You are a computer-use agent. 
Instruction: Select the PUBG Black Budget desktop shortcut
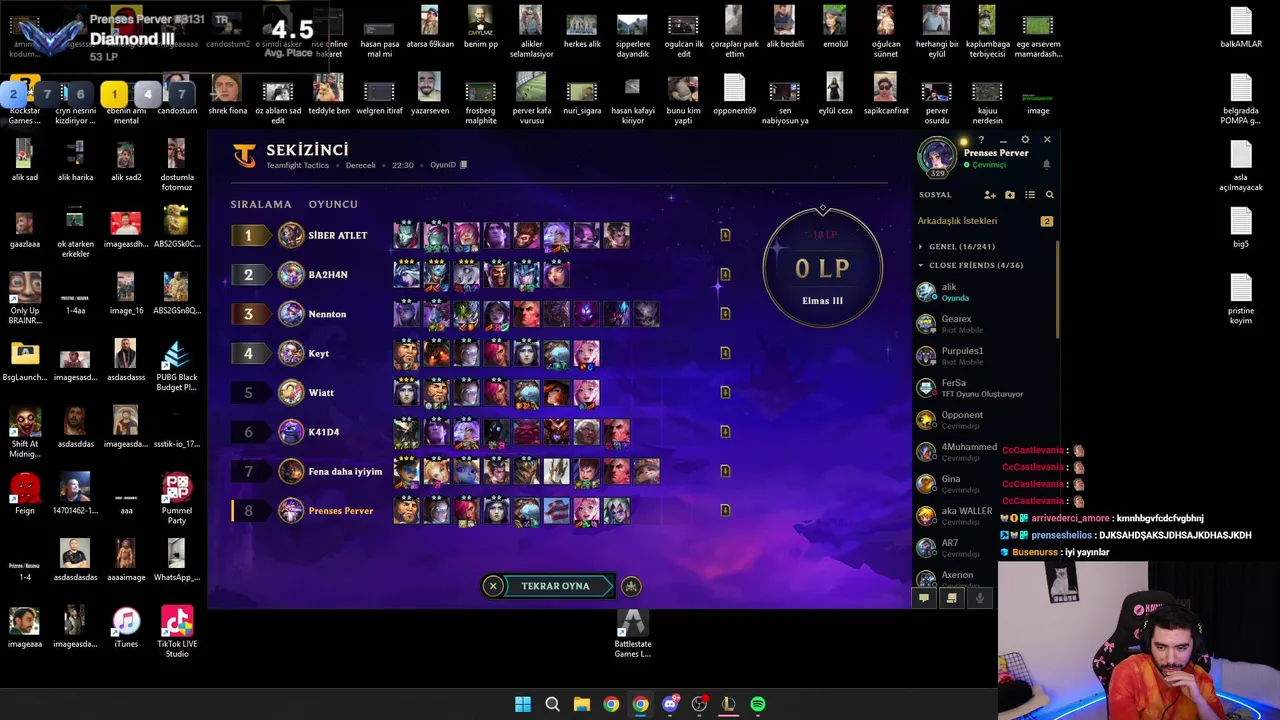click(x=177, y=366)
